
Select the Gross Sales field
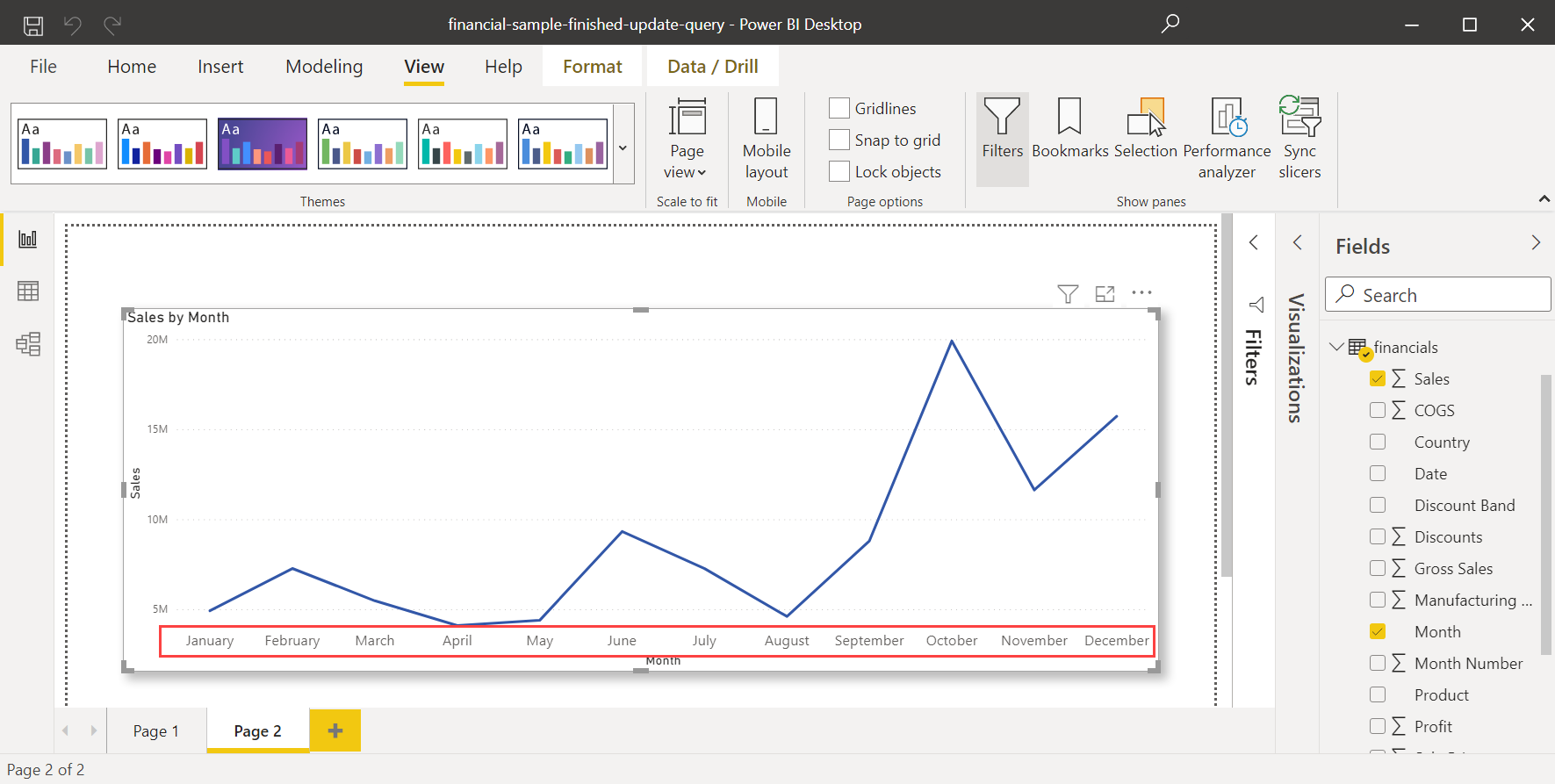[1453, 568]
